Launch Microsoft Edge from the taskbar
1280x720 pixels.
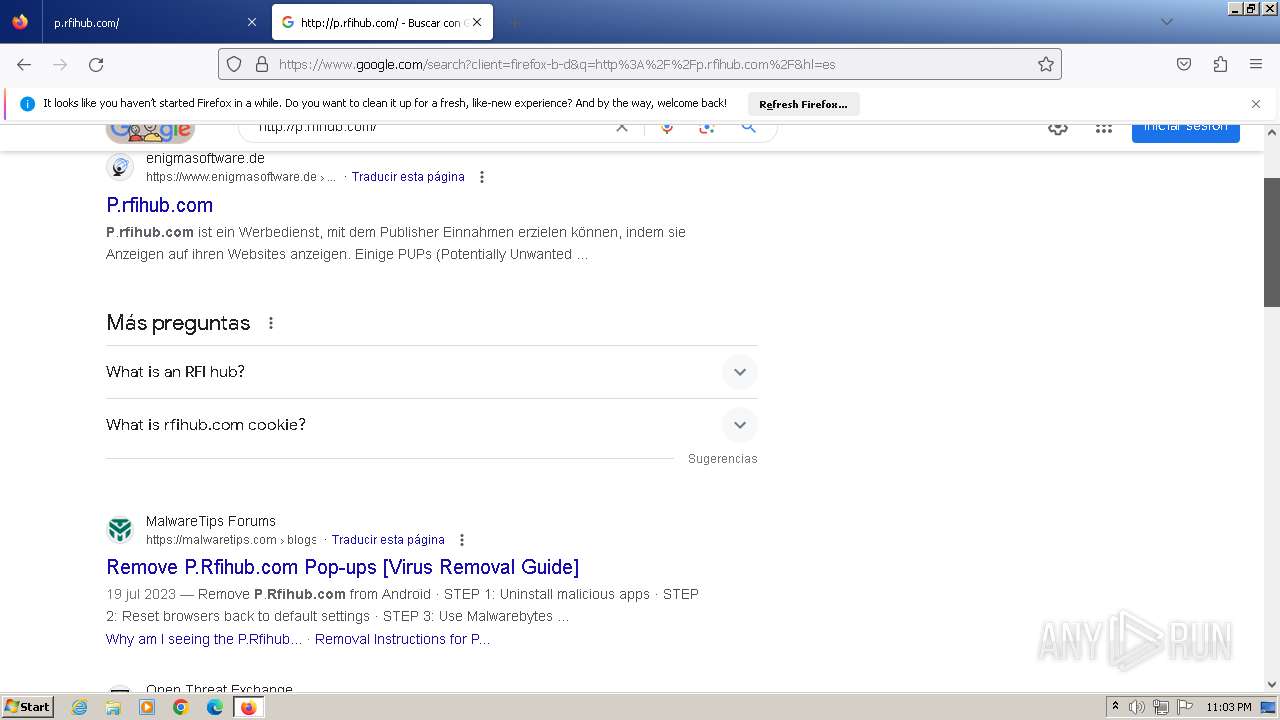click(215, 707)
